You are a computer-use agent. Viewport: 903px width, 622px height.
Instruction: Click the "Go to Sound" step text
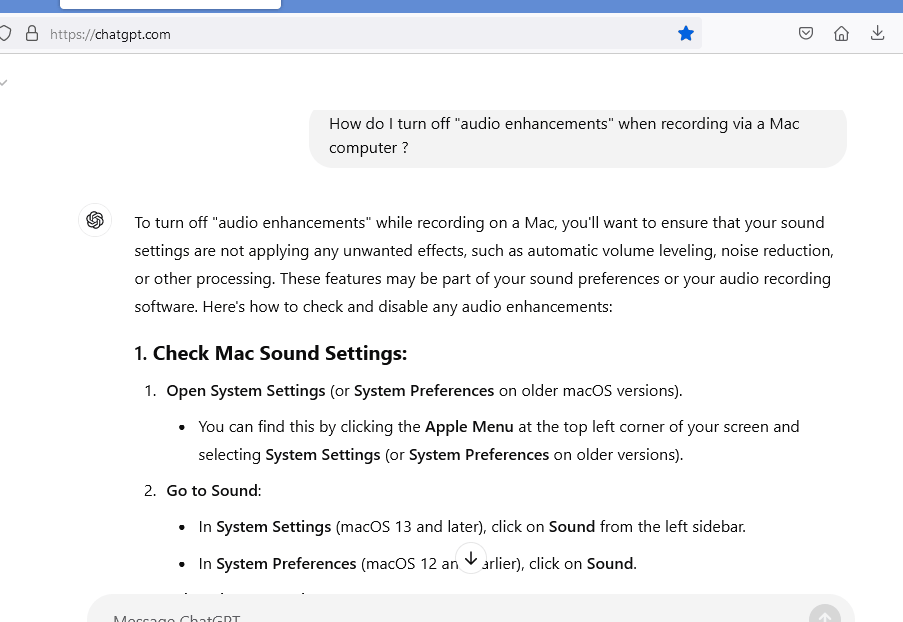click(213, 490)
